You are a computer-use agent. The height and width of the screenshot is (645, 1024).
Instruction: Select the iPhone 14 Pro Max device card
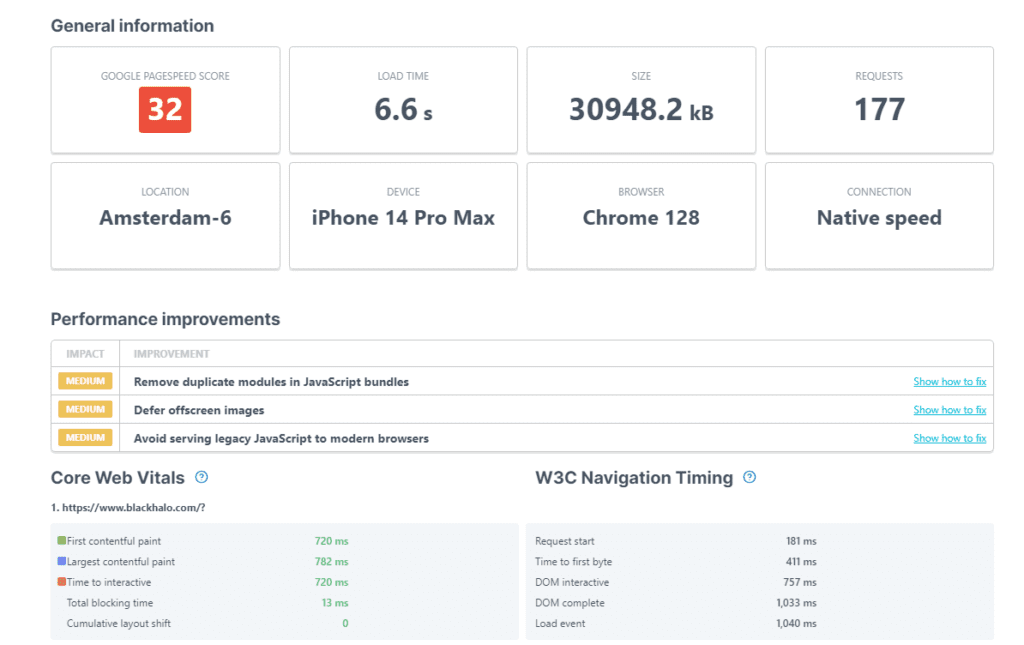coord(402,215)
